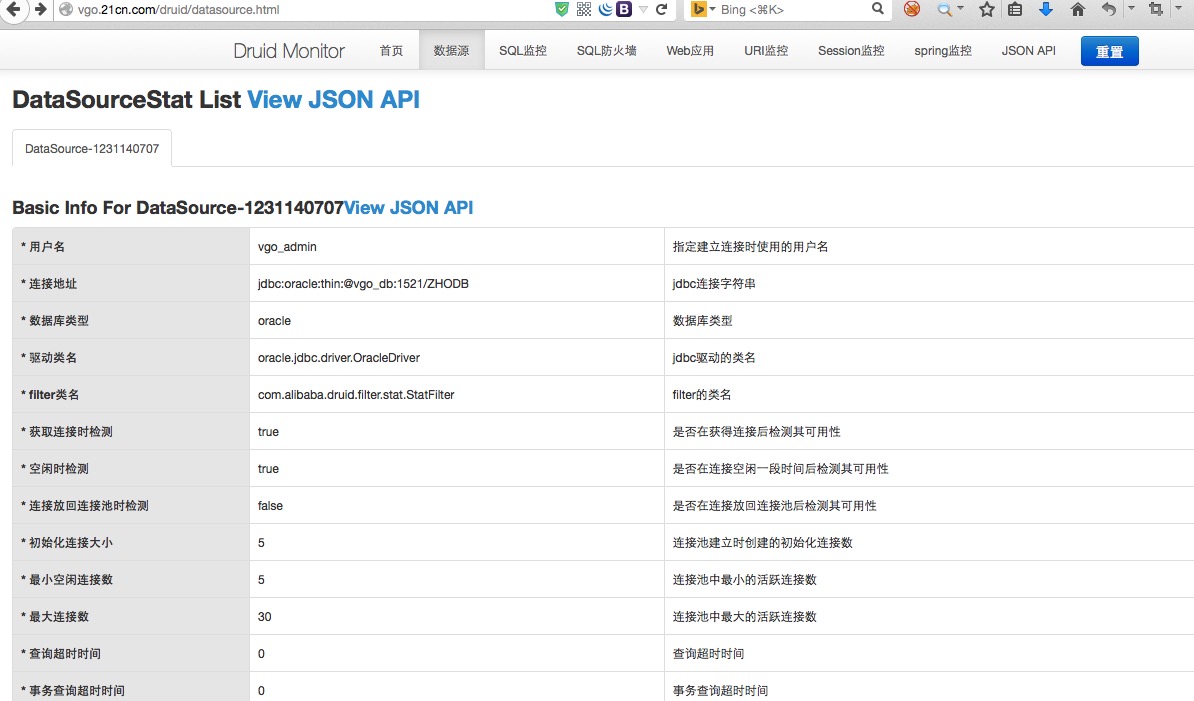
Task: Click the purple B Bootstrap icon
Action: tap(624, 9)
